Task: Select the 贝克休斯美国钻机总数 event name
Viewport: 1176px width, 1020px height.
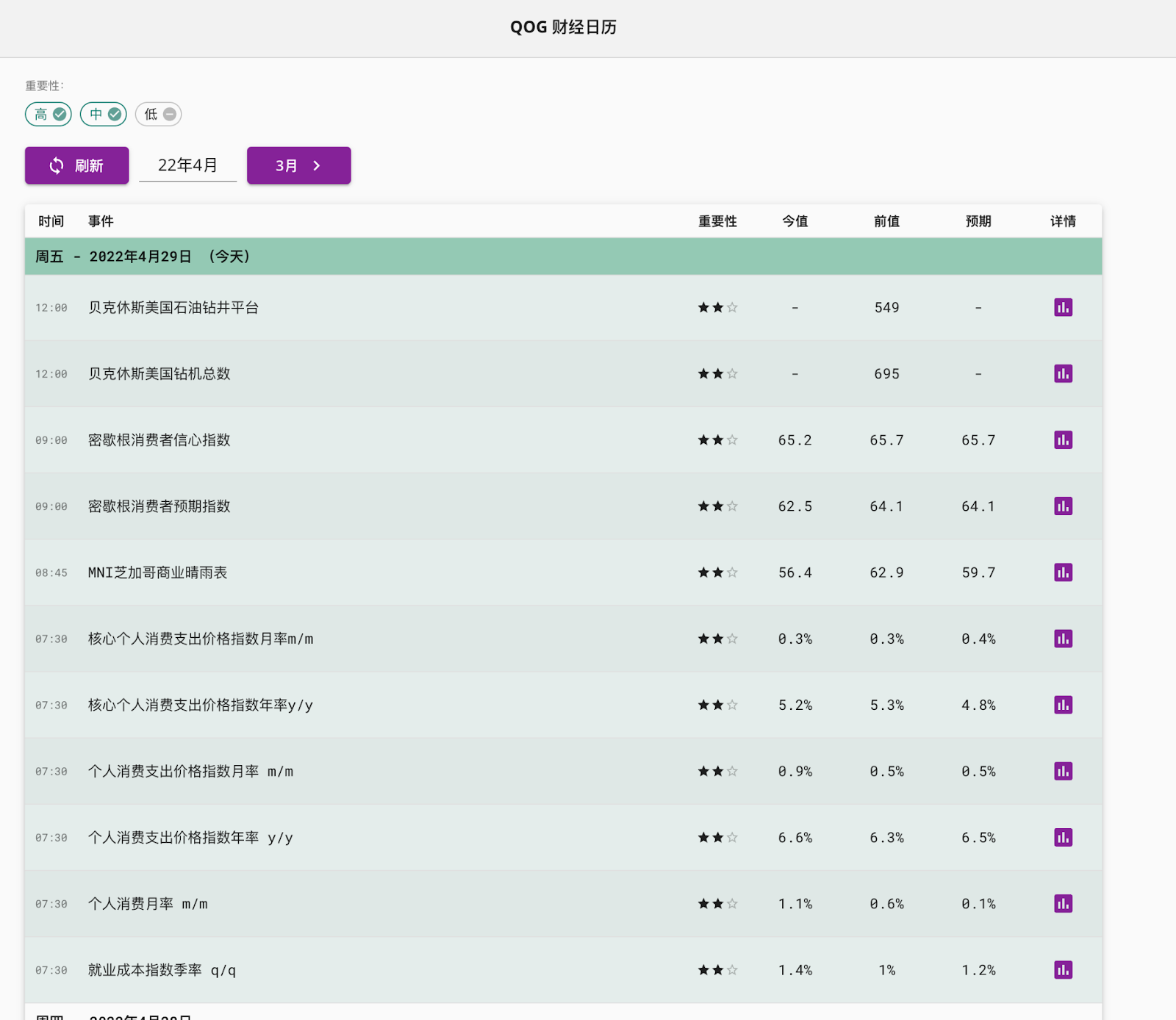Action: pos(159,373)
